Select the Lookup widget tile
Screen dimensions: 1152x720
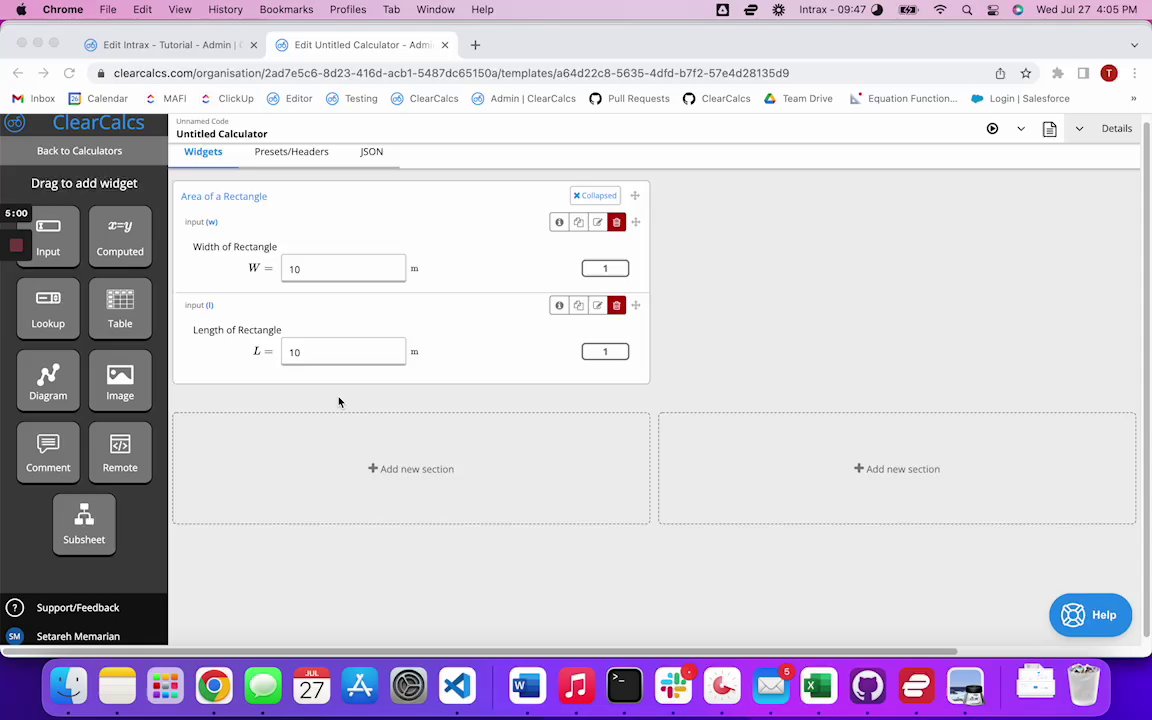(x=48, y=309)
